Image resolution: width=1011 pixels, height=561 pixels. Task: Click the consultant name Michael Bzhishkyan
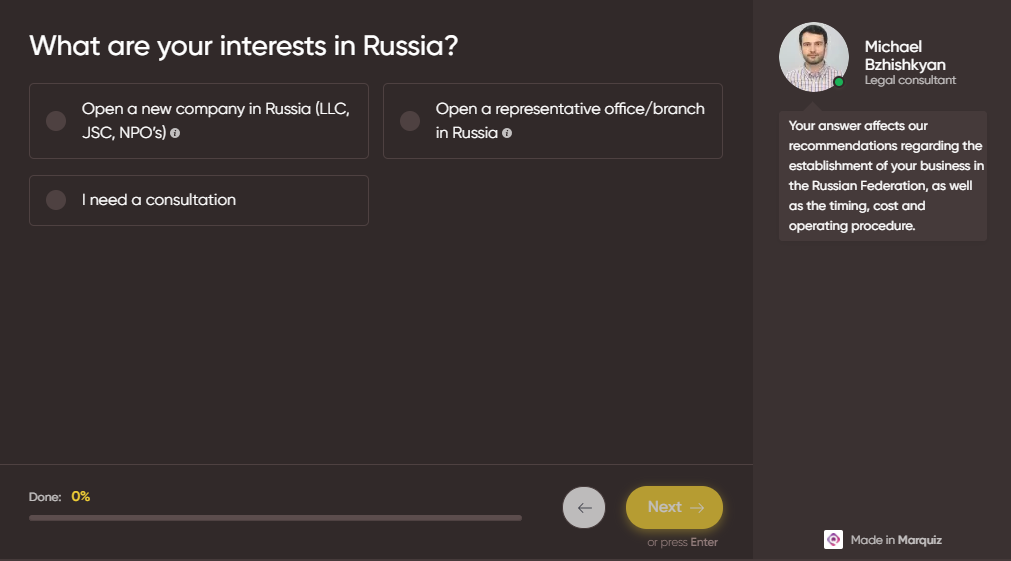click(x=904, y=56)
